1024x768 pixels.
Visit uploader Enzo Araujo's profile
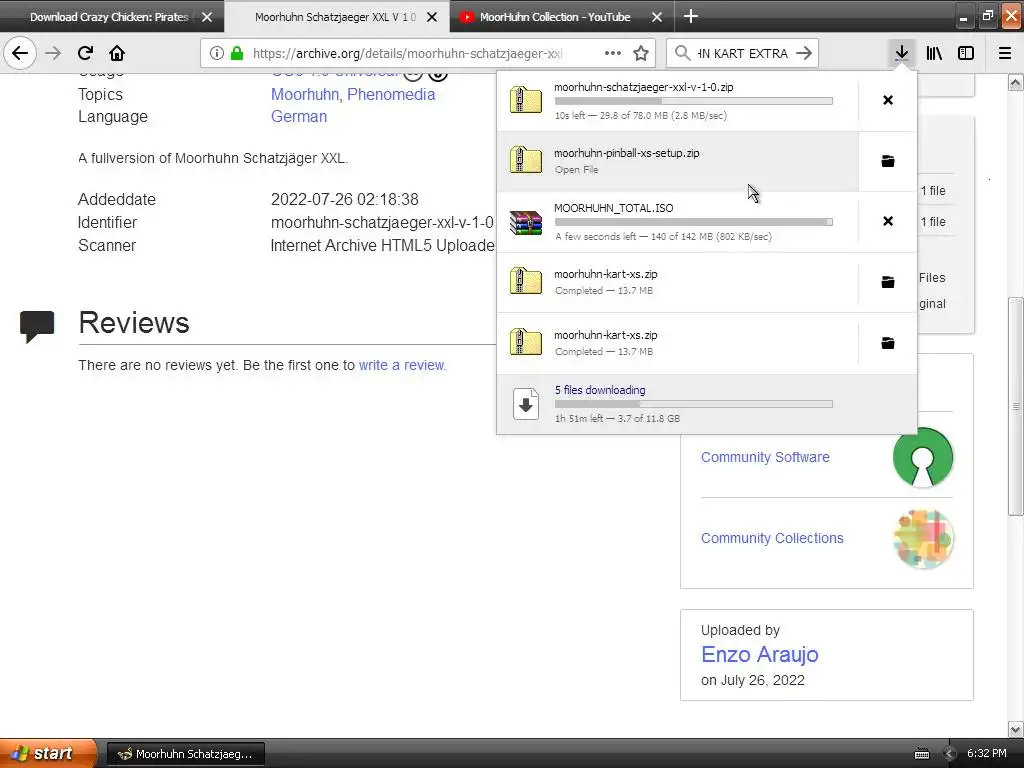point(760,654)
